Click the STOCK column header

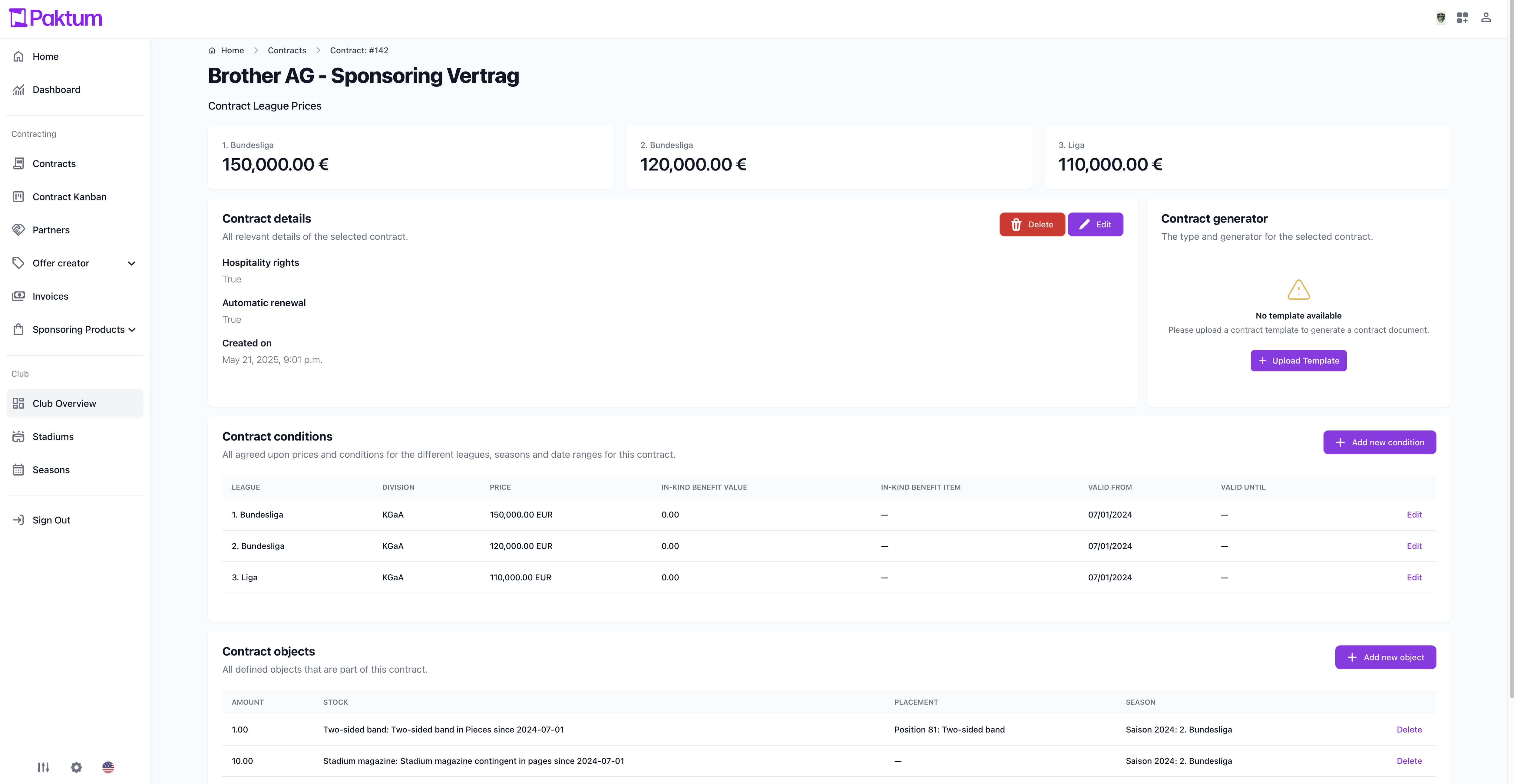(336, 702)
